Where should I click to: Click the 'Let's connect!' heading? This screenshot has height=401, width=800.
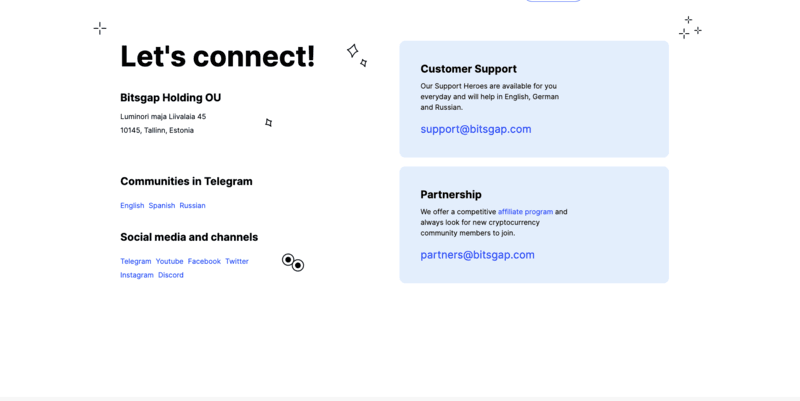[x=218, y=56]
